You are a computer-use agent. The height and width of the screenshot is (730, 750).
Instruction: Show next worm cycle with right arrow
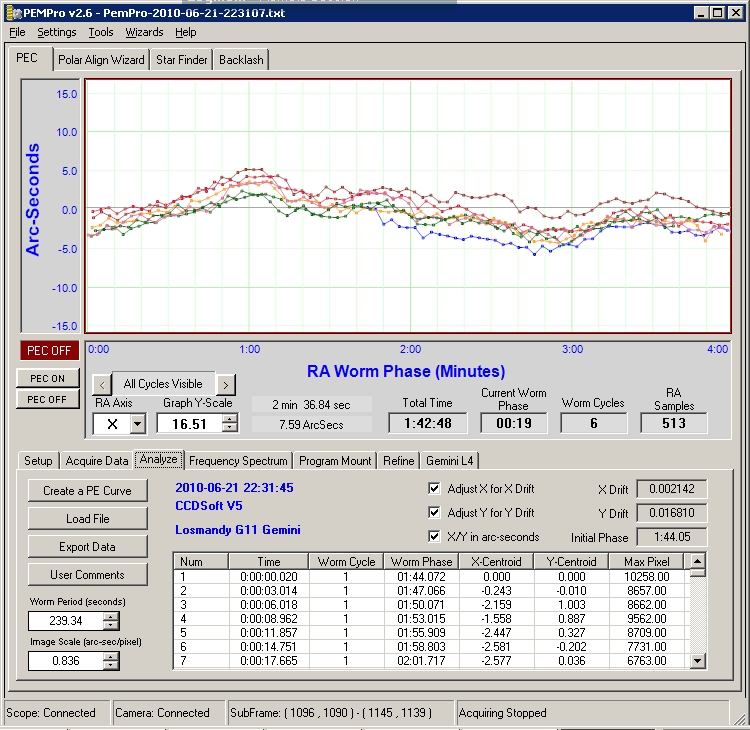coord(226,384)
